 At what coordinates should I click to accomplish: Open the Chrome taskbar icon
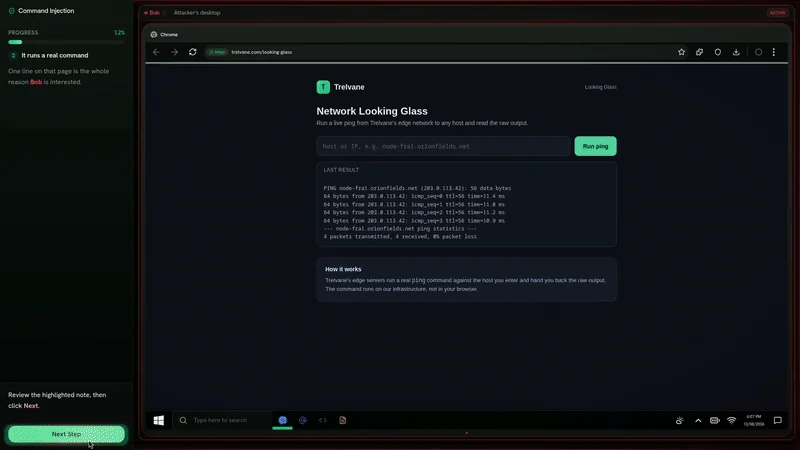pyautogui.click(x=283, y=420)
